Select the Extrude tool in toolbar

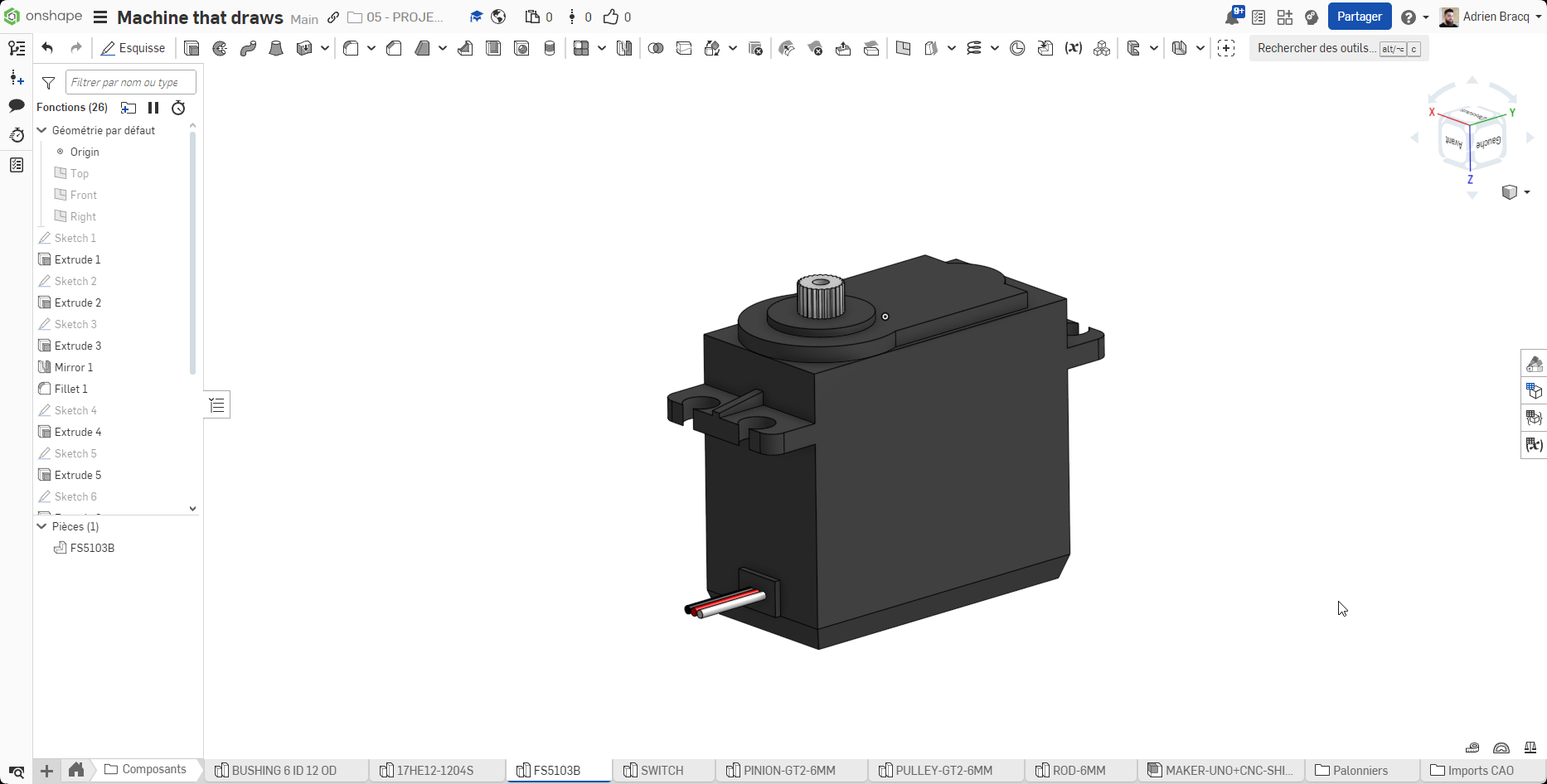[192, 48]
